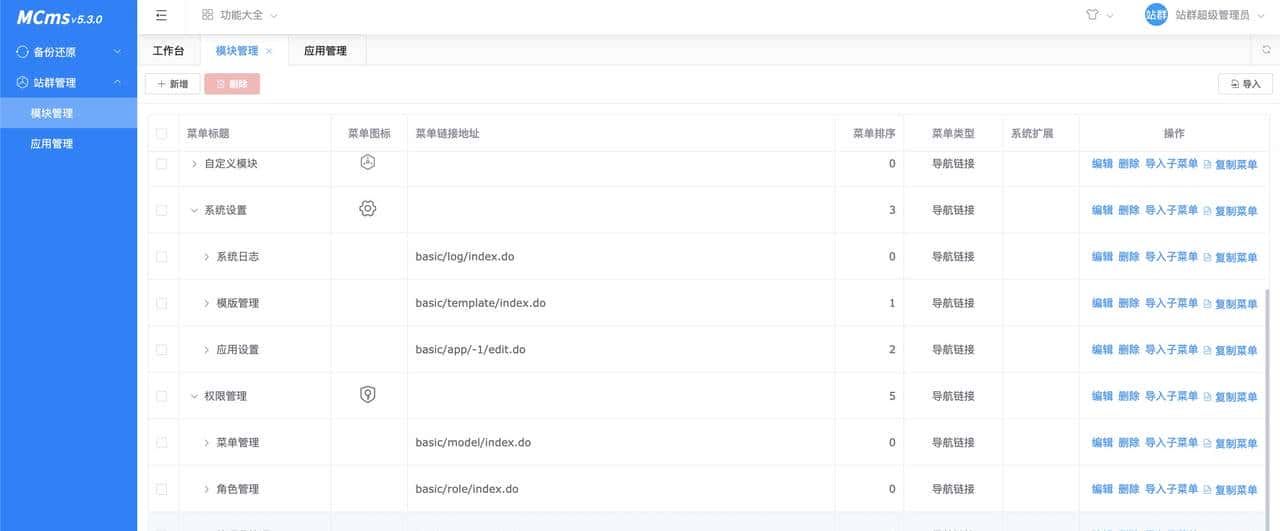Screen dimensions: 1280x531
Task: Click the 权限管理 shield icon
Action: point(368,395)
